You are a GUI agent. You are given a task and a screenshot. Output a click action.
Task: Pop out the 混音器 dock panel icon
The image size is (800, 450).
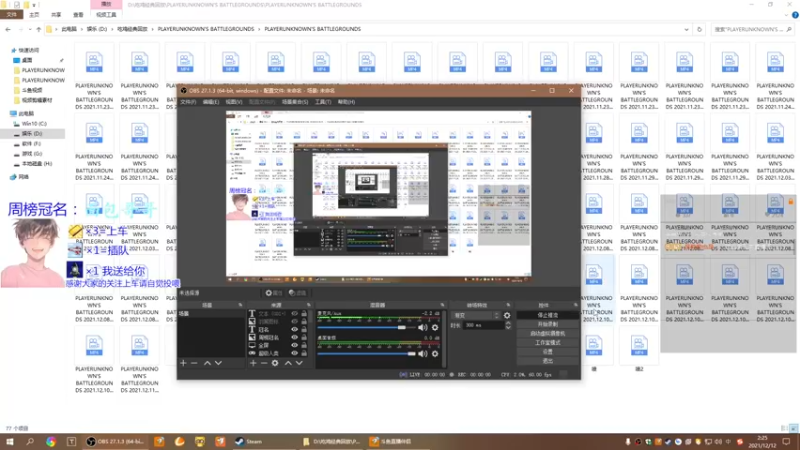point(442,305)
